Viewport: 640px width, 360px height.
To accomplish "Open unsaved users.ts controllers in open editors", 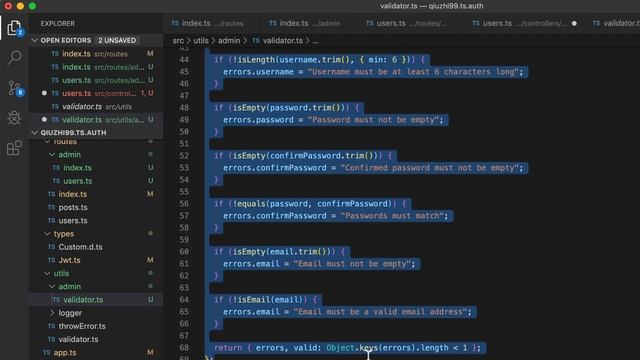I will (97, 93).
